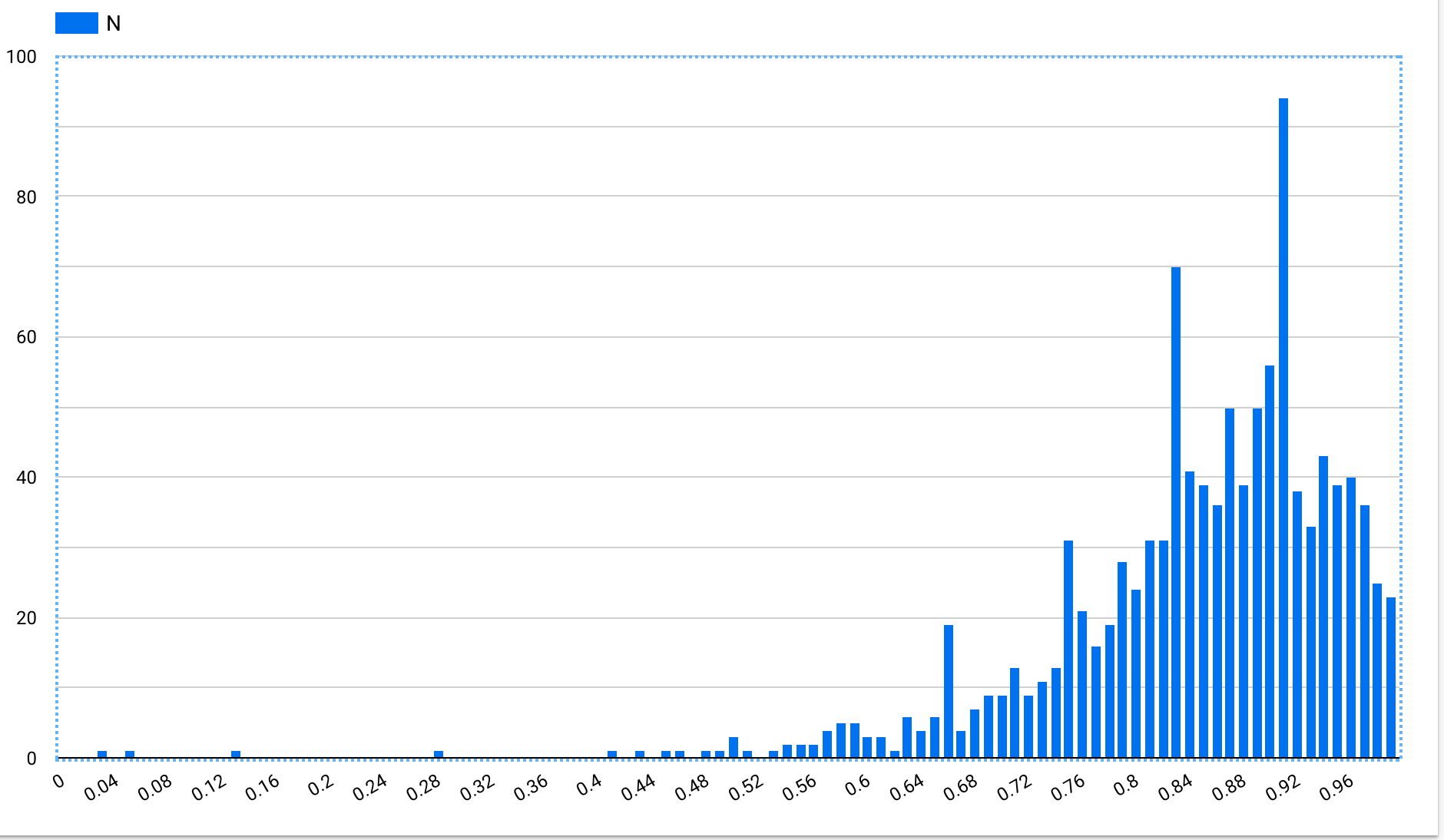This screenshot has width=1444, height=840.
Task: Select the x-axis label "0.44"
Action: [x=639, y=788]
